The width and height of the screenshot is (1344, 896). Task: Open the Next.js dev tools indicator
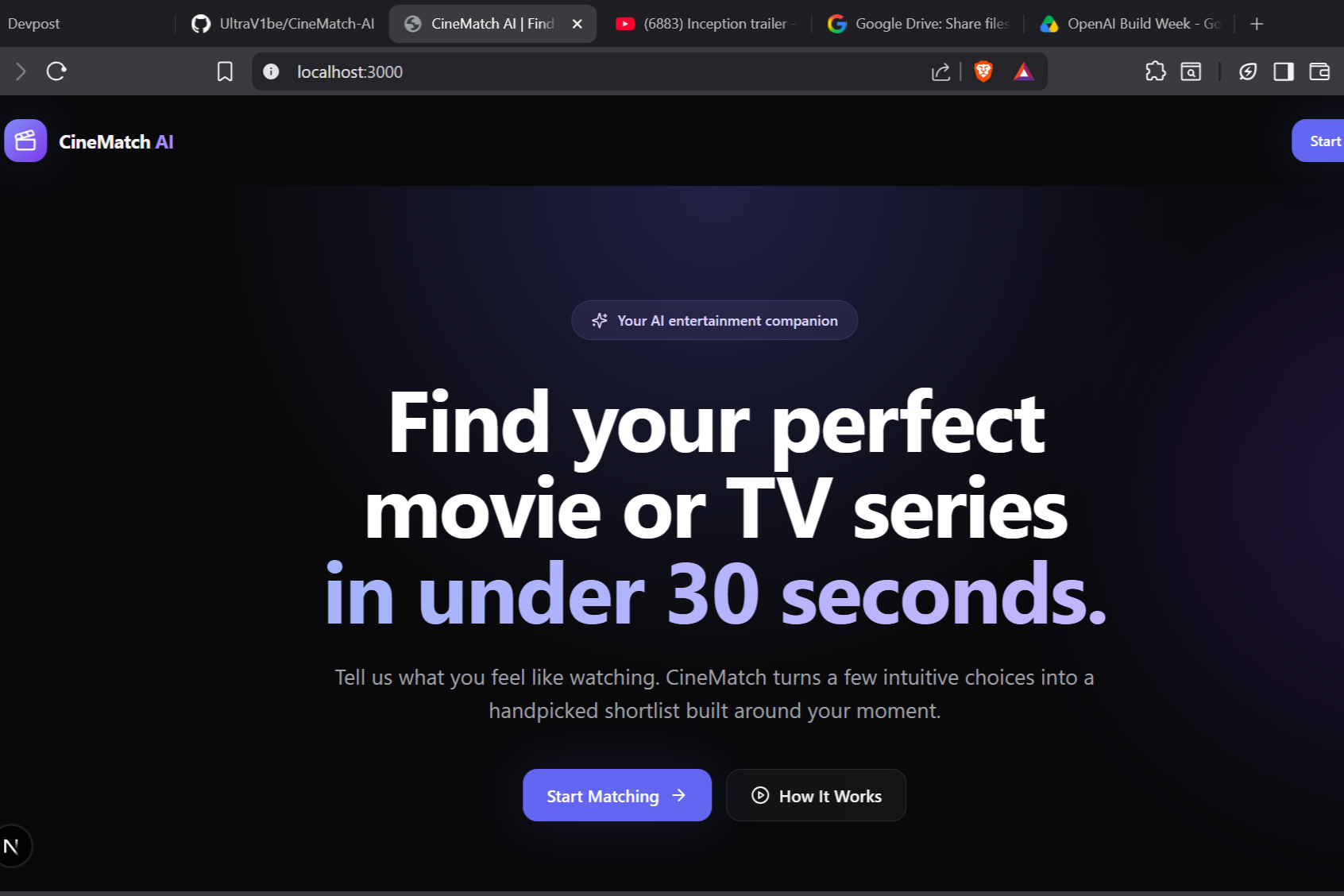tap(12, 846)
